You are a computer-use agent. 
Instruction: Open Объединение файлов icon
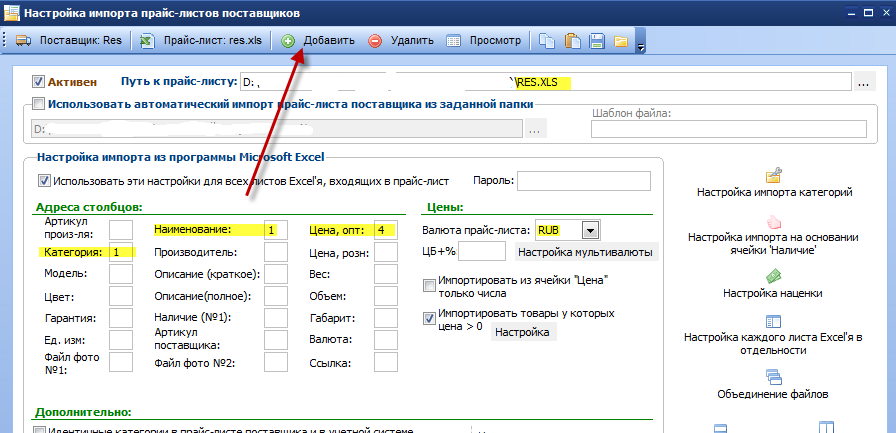point(773,376)
